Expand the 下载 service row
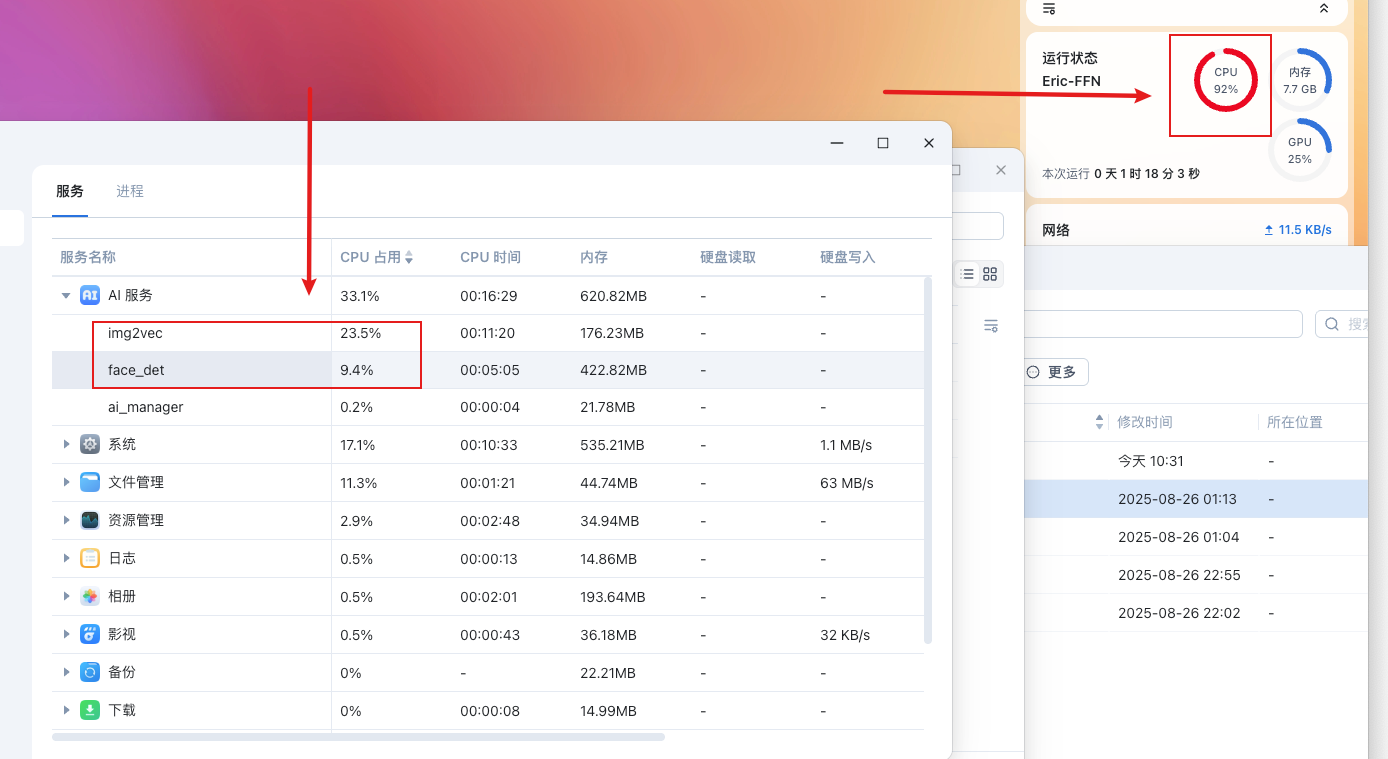This screenshot has width=1388, height=759. point(66,710)
